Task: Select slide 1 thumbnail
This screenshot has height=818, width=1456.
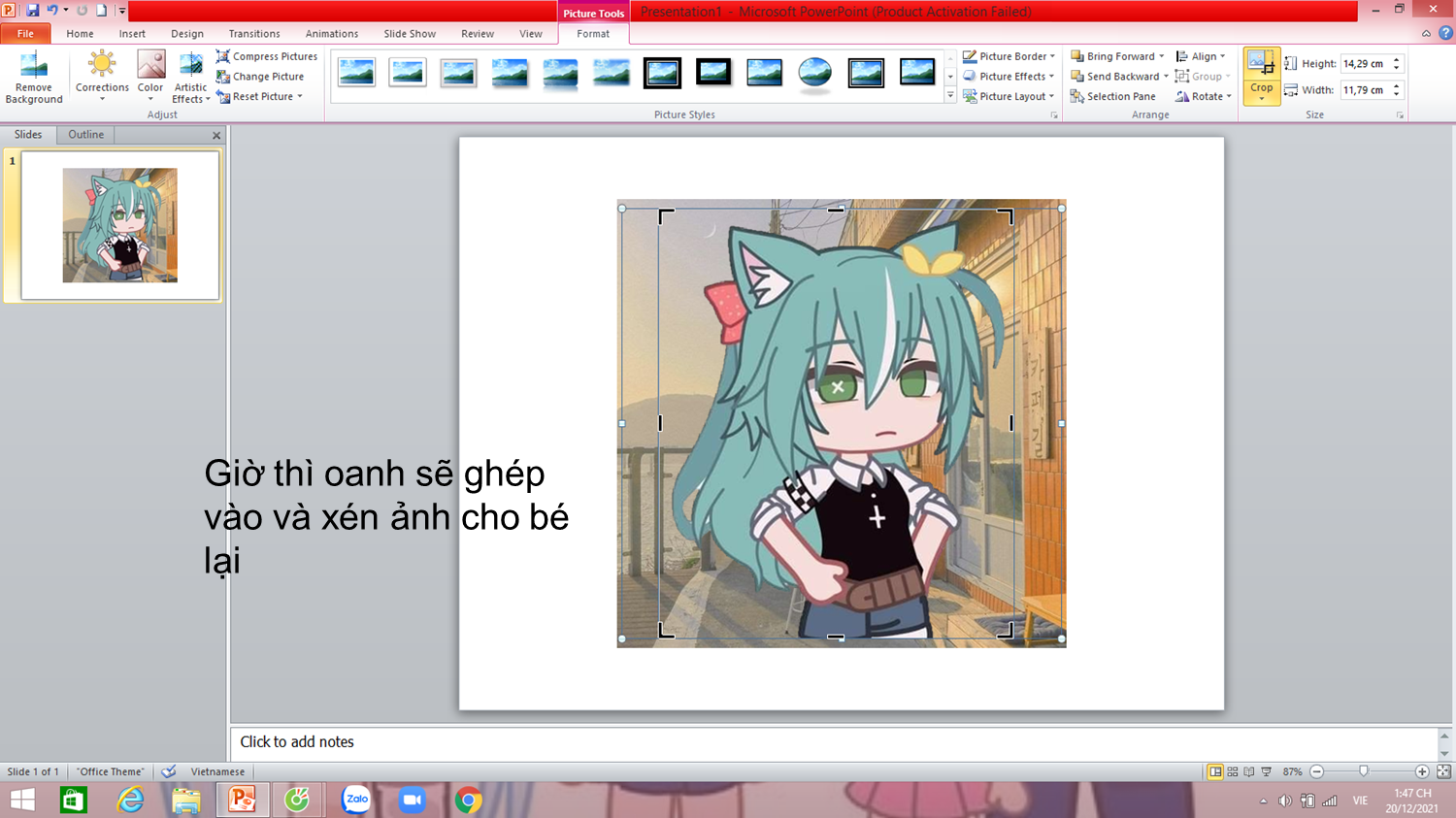Action: 120,225
